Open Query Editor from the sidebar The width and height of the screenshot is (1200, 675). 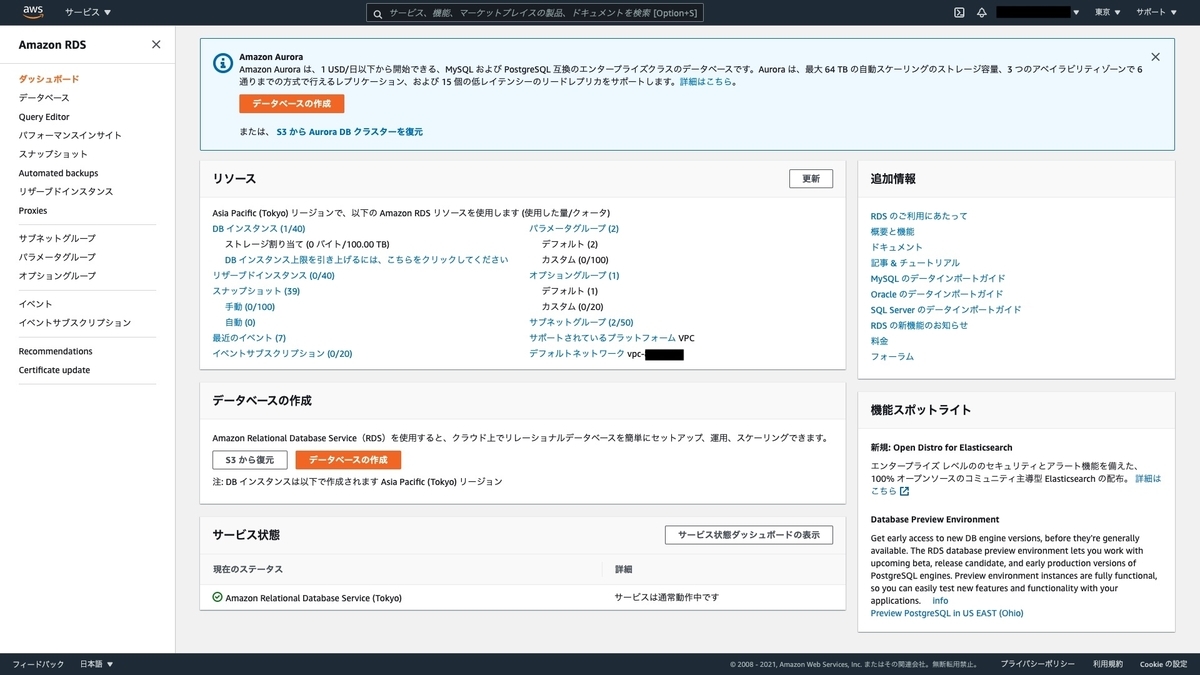point(44,116)
